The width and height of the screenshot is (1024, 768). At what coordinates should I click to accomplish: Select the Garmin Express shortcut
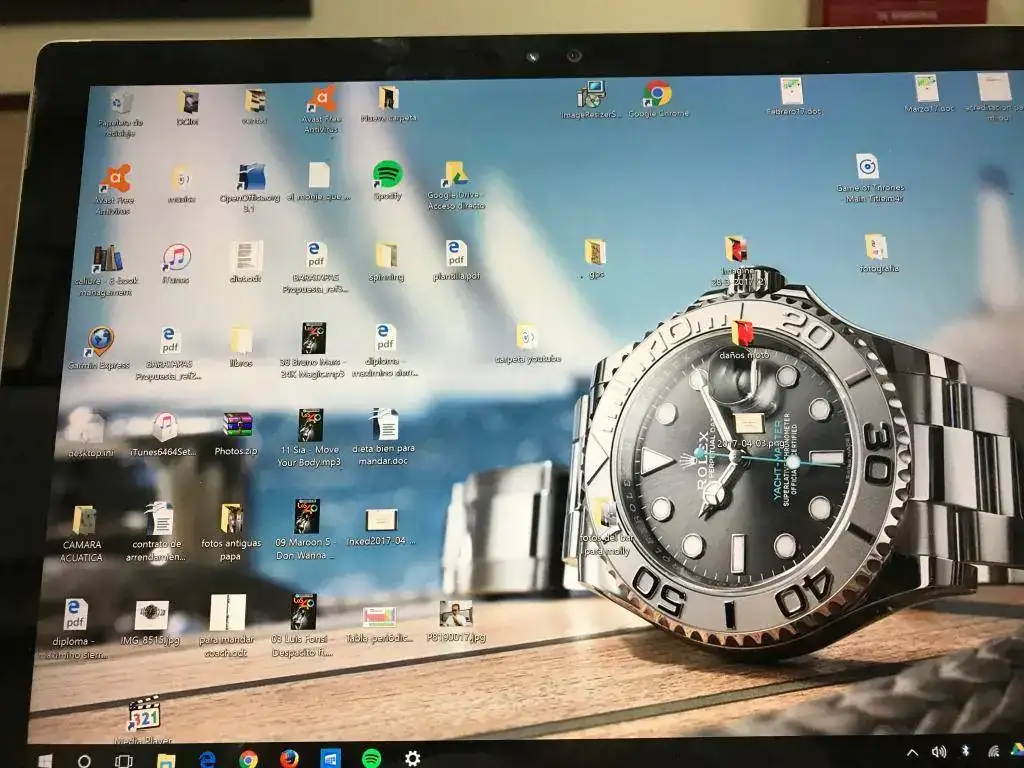pos(100,342)
